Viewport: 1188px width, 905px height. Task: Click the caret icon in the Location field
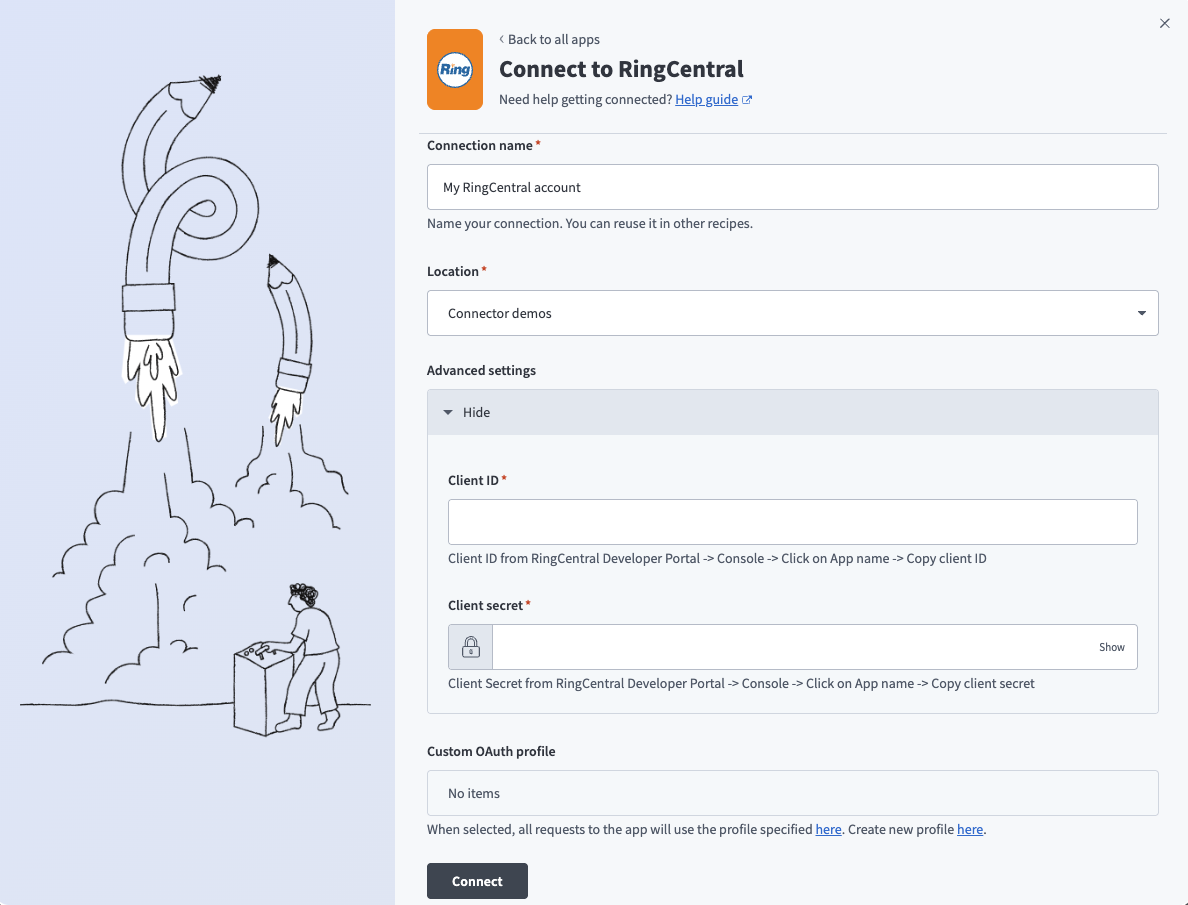1141,313
